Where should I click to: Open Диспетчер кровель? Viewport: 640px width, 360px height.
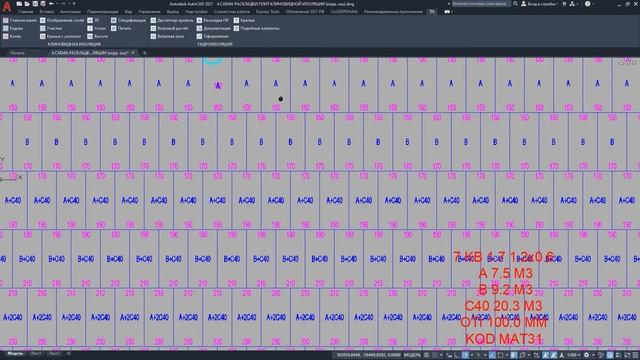point(172,20)
